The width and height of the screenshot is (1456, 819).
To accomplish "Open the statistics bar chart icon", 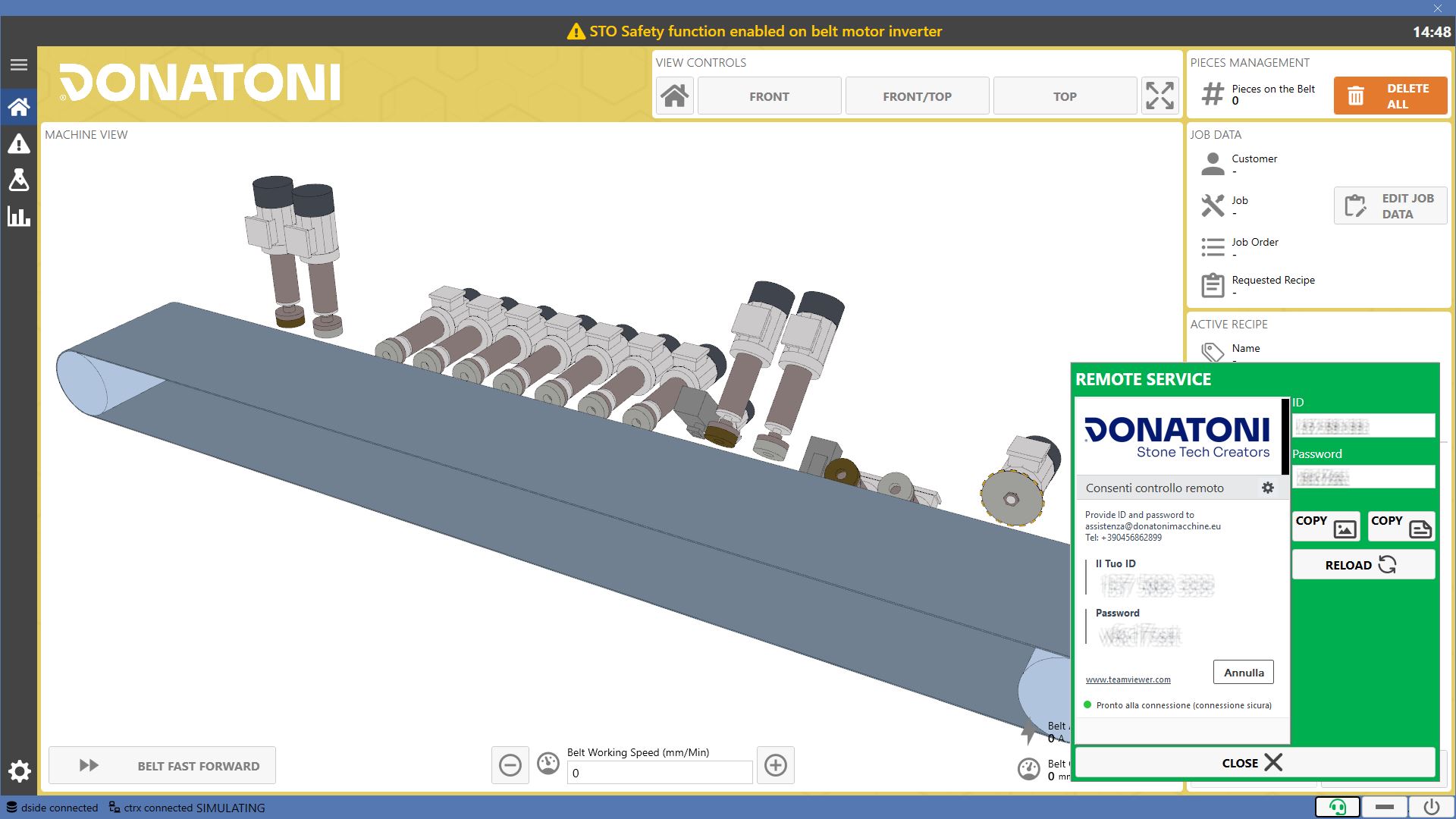I will (19, 217).
